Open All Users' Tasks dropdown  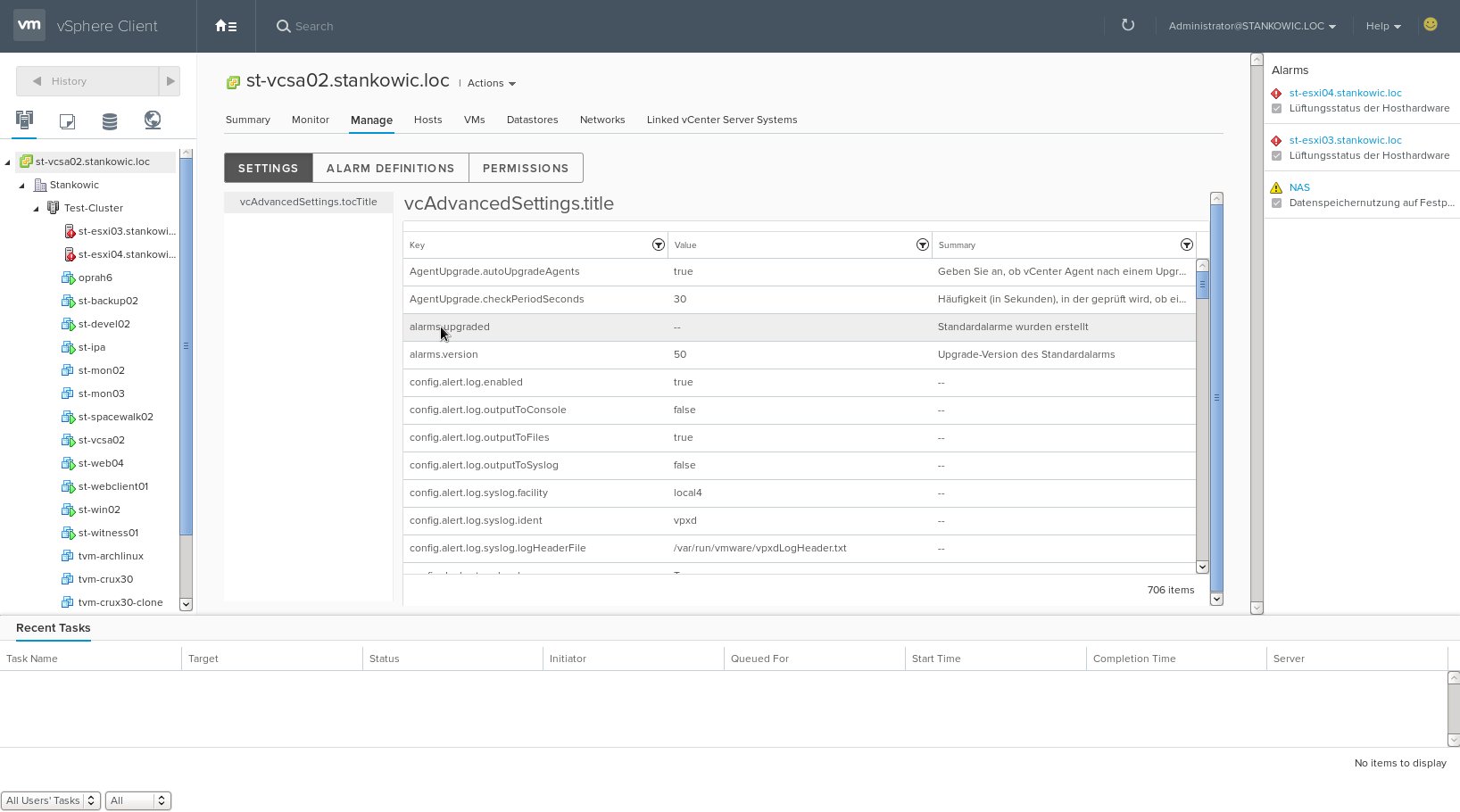point(50,800)
